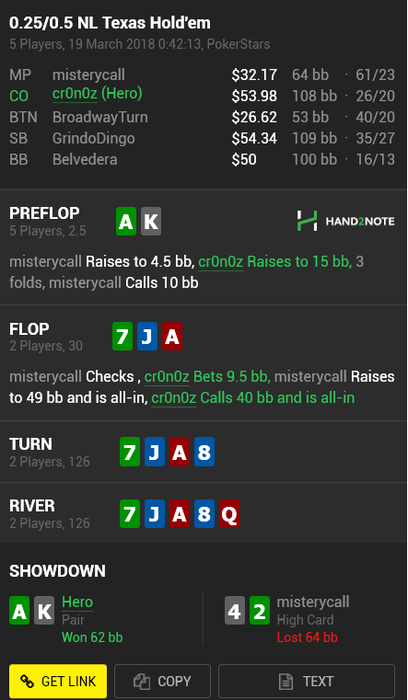Click the red Queen card on river
The width and height of the screenshot is (408, 700).
(x=229, y=514)
